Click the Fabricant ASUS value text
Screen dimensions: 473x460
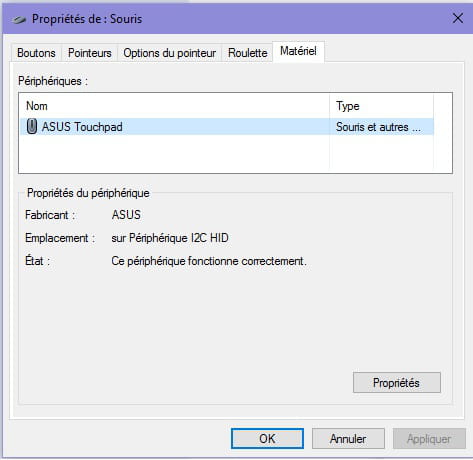[x=126, y=215]
